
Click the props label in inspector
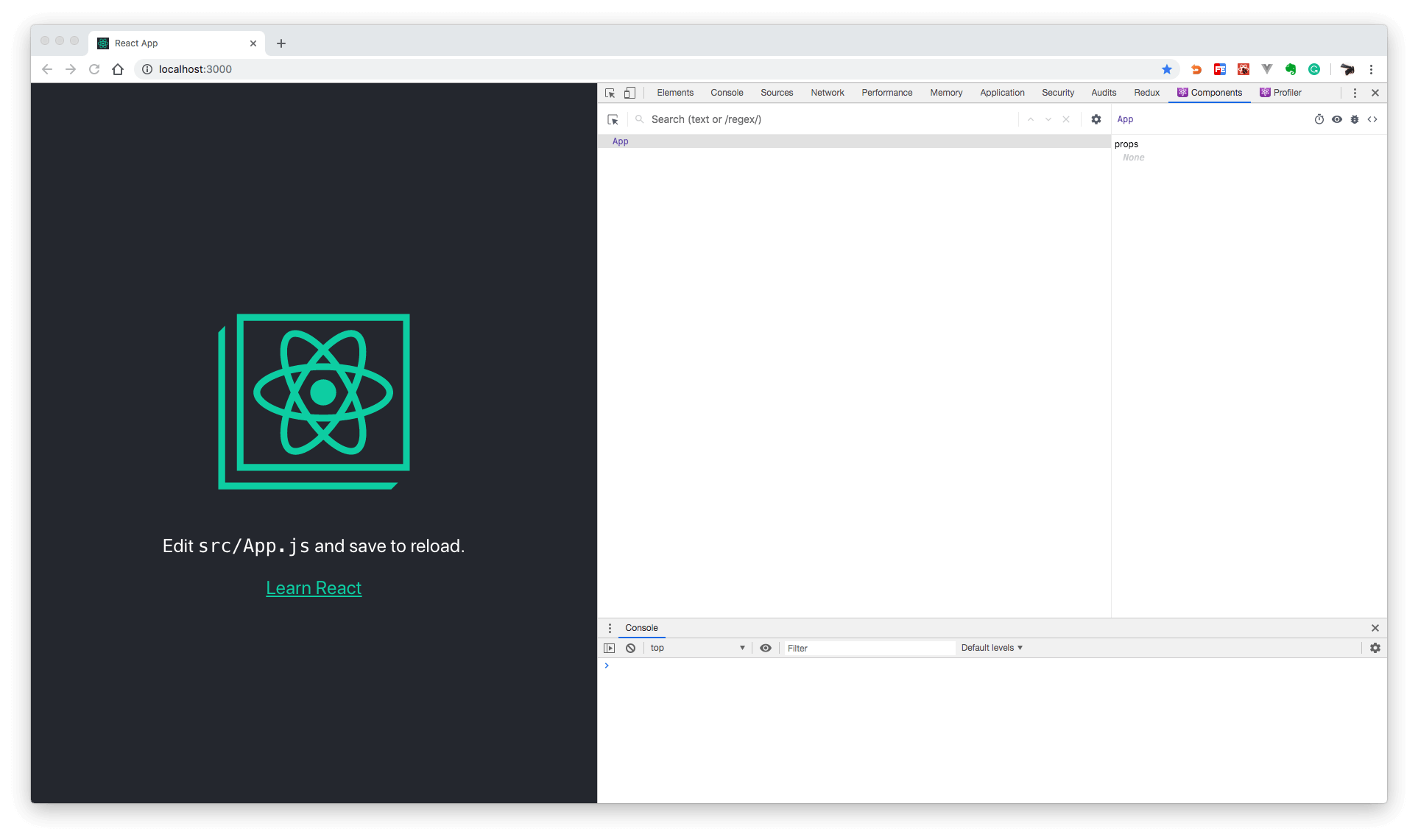coord(1126,144)
